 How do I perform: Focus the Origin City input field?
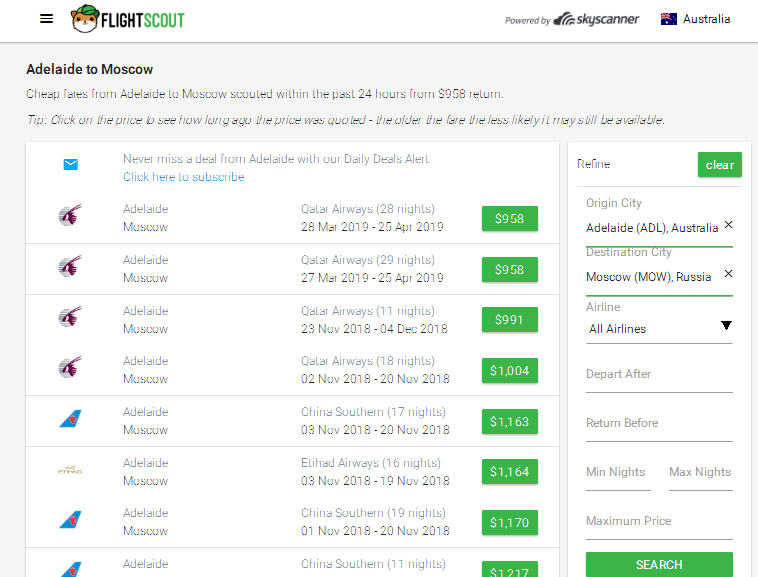pos(652,228)
